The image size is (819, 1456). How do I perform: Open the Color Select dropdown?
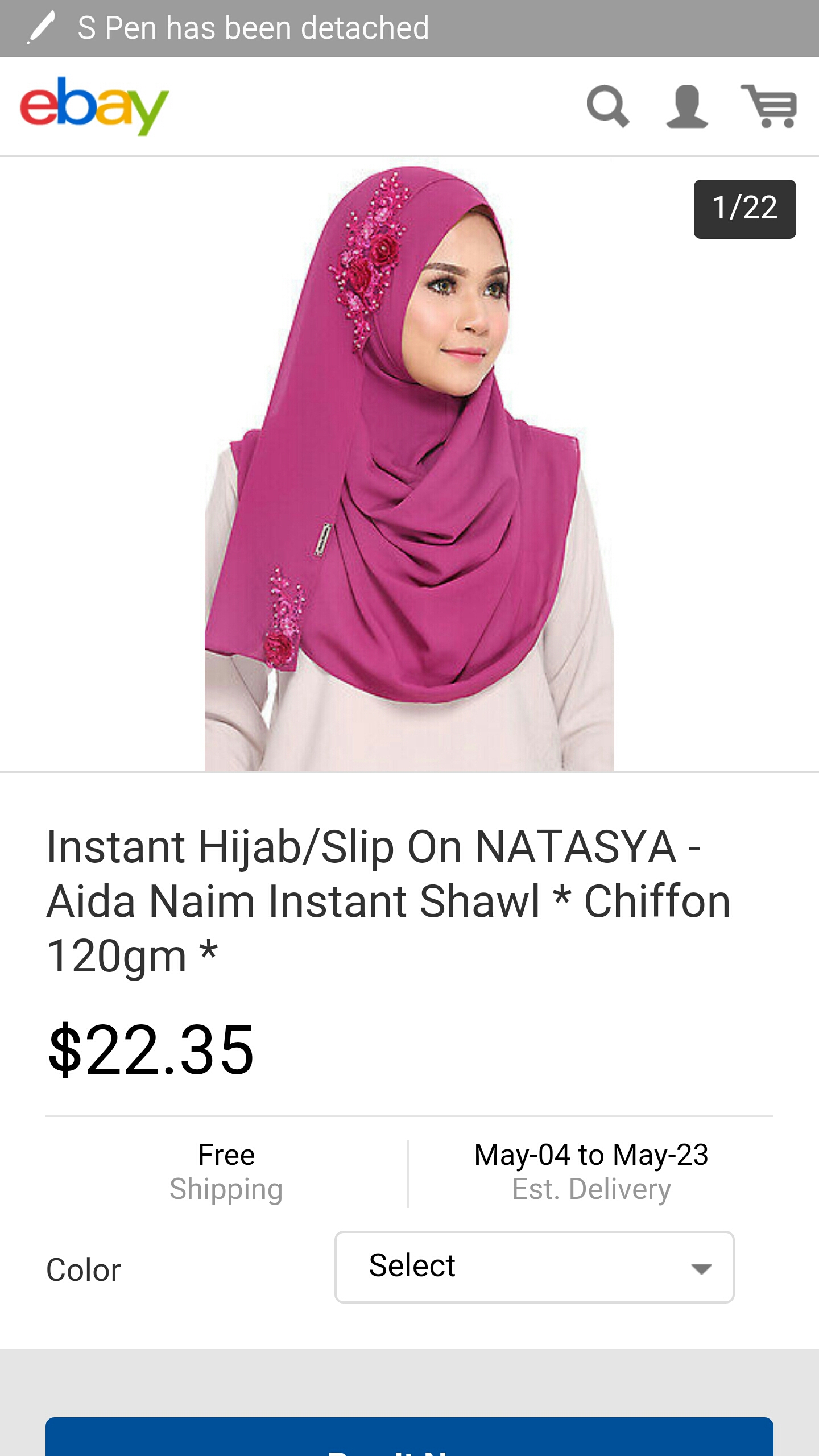point(534,1267)
